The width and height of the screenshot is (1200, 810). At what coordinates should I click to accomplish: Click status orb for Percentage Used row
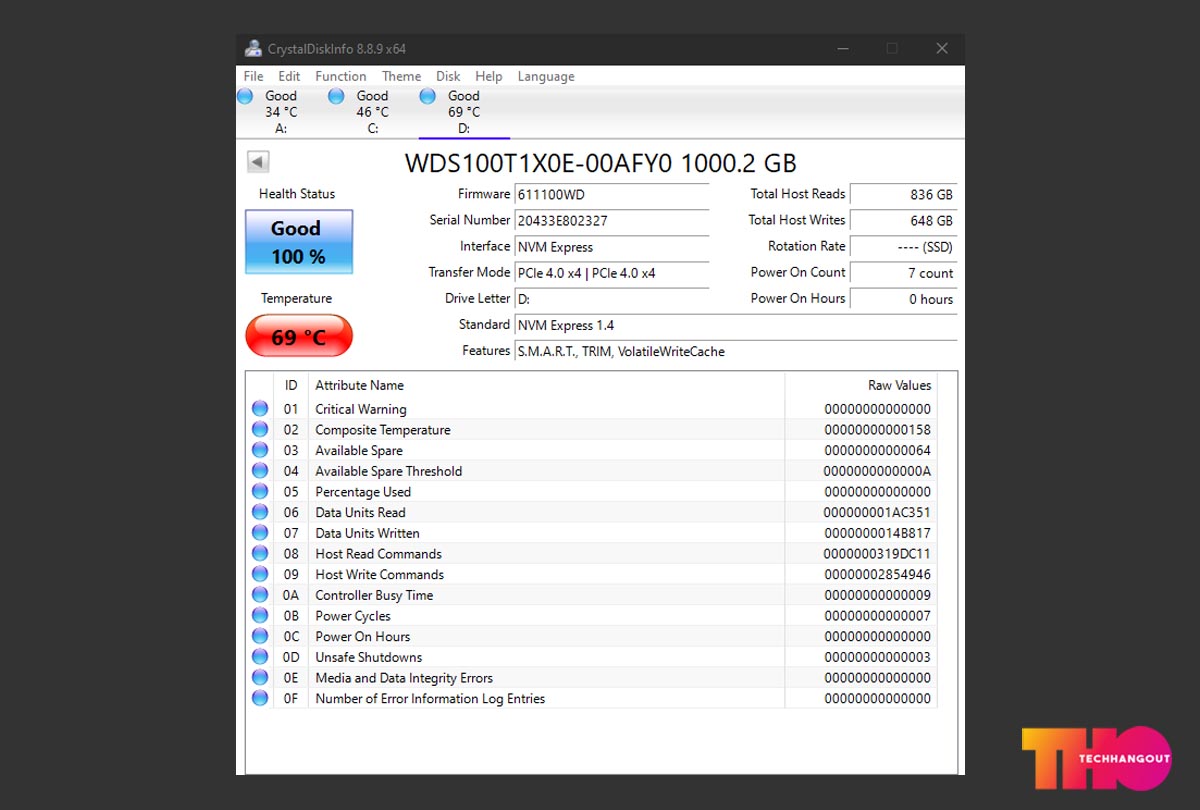click(x=260, y=491)
